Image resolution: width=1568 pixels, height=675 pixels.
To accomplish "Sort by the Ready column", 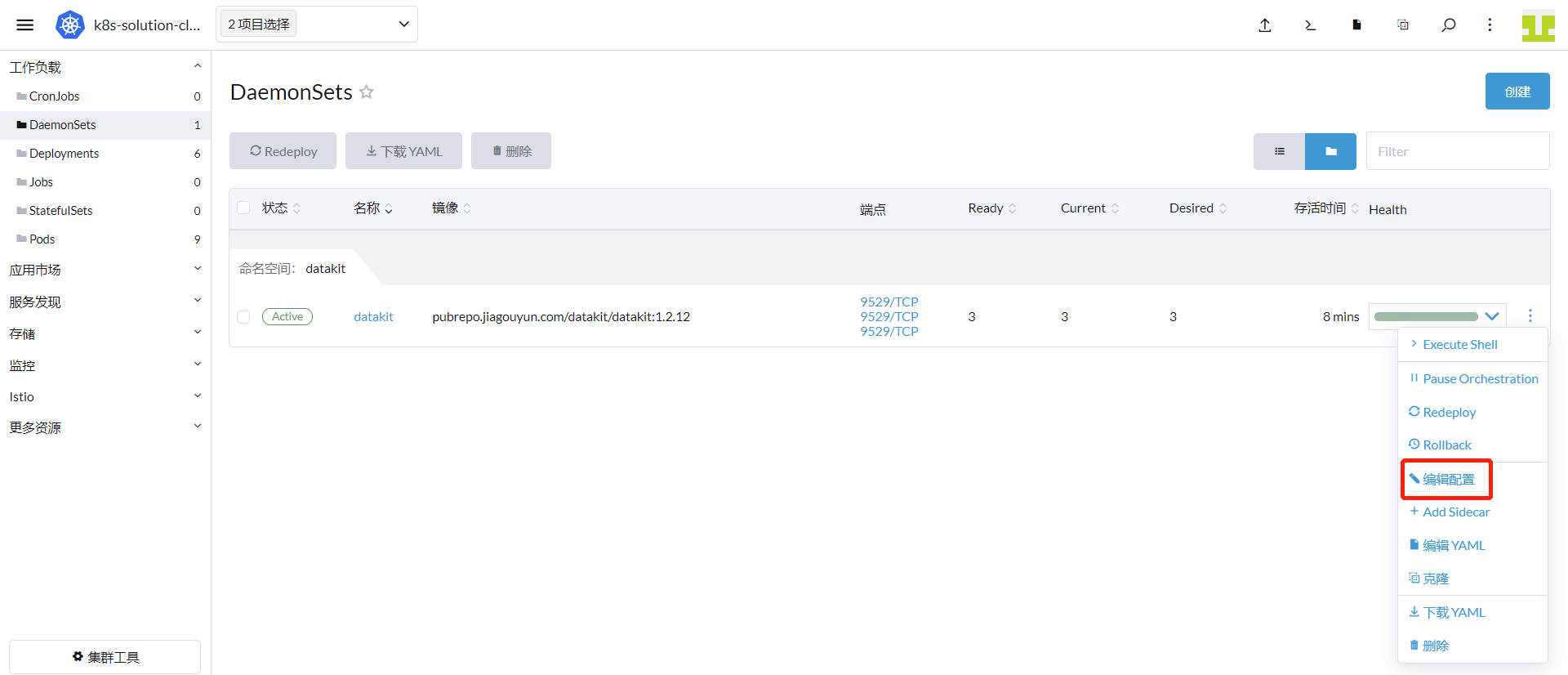I will [992, 208].
